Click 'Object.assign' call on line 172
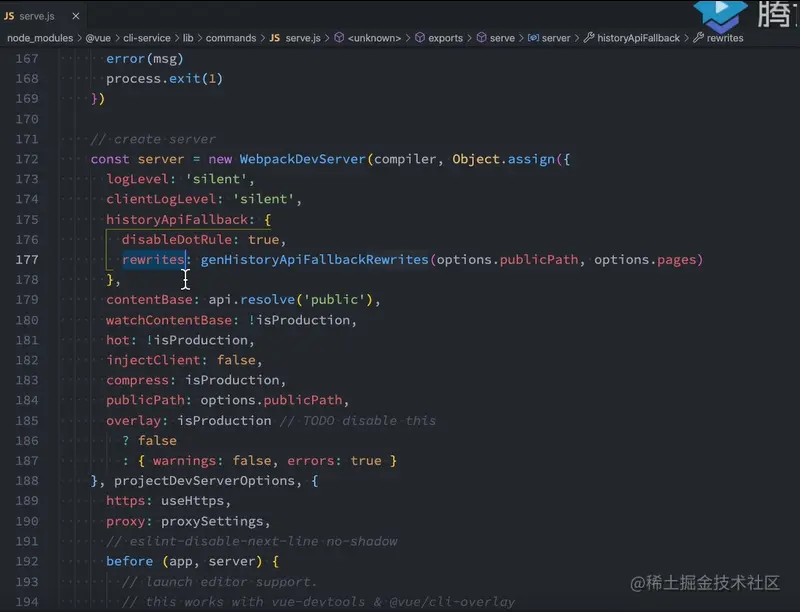The width and height of the screenshot is (800, 612). coord(504,159)
